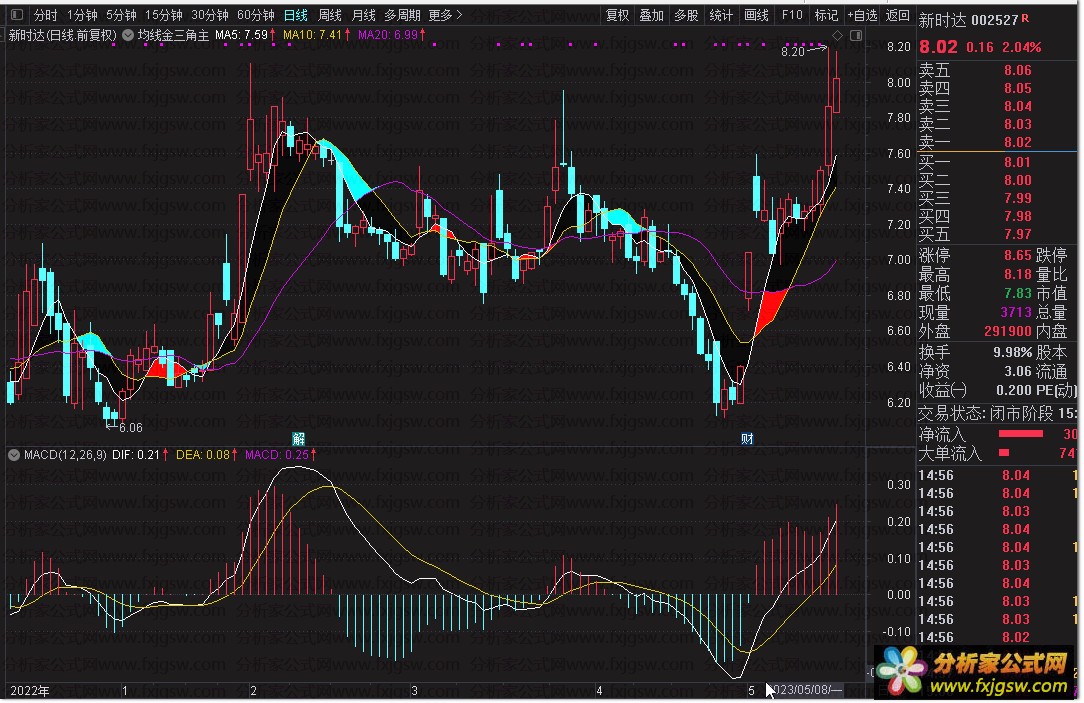Viewport: 1084px width, 703px height.
Task: Click the 交易状态 闭市阶段 row
Action: (x=998, y=413)
